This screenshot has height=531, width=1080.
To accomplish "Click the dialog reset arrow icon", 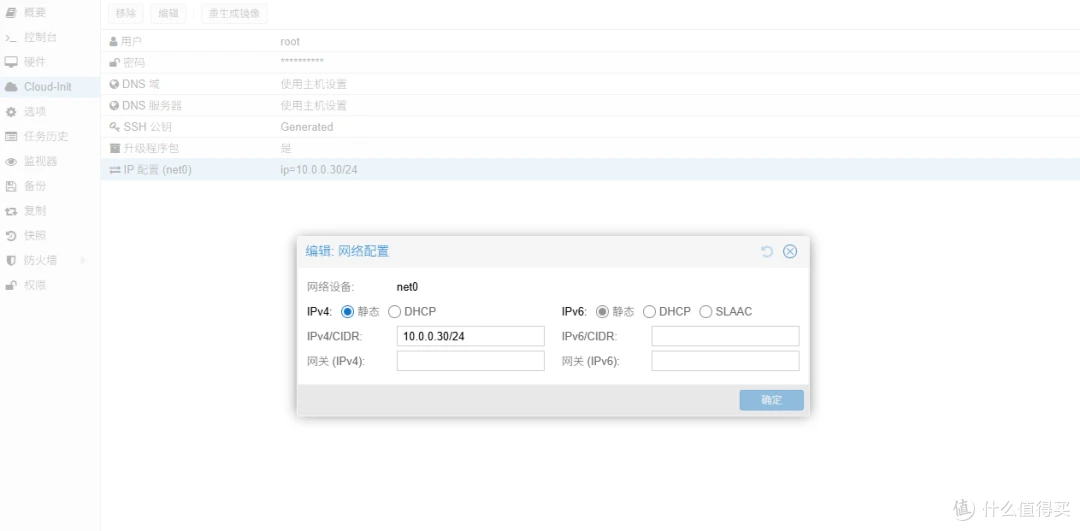I will tap(767, 251).
